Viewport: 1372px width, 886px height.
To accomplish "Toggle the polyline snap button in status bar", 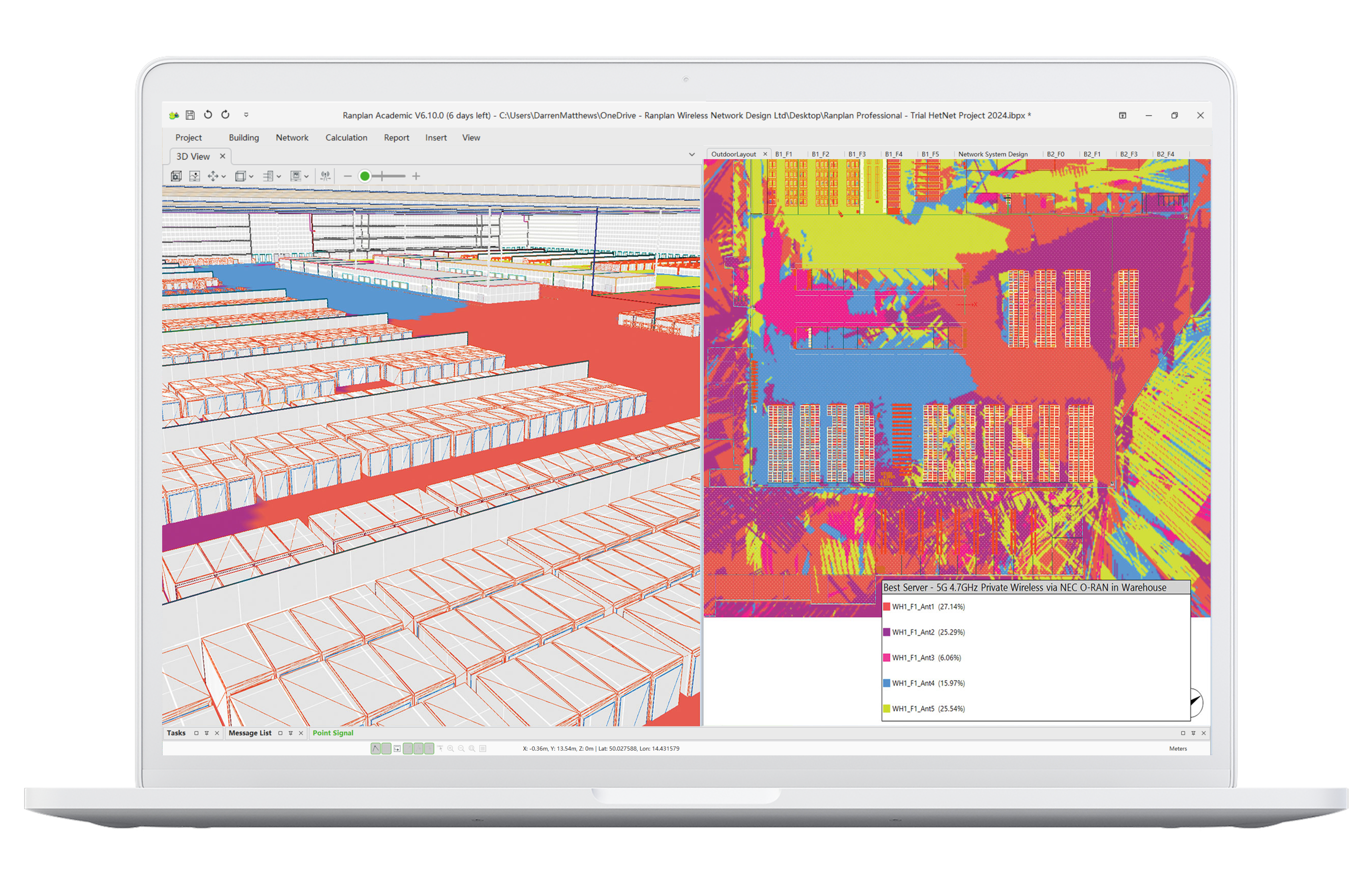I will coord(376,749).
